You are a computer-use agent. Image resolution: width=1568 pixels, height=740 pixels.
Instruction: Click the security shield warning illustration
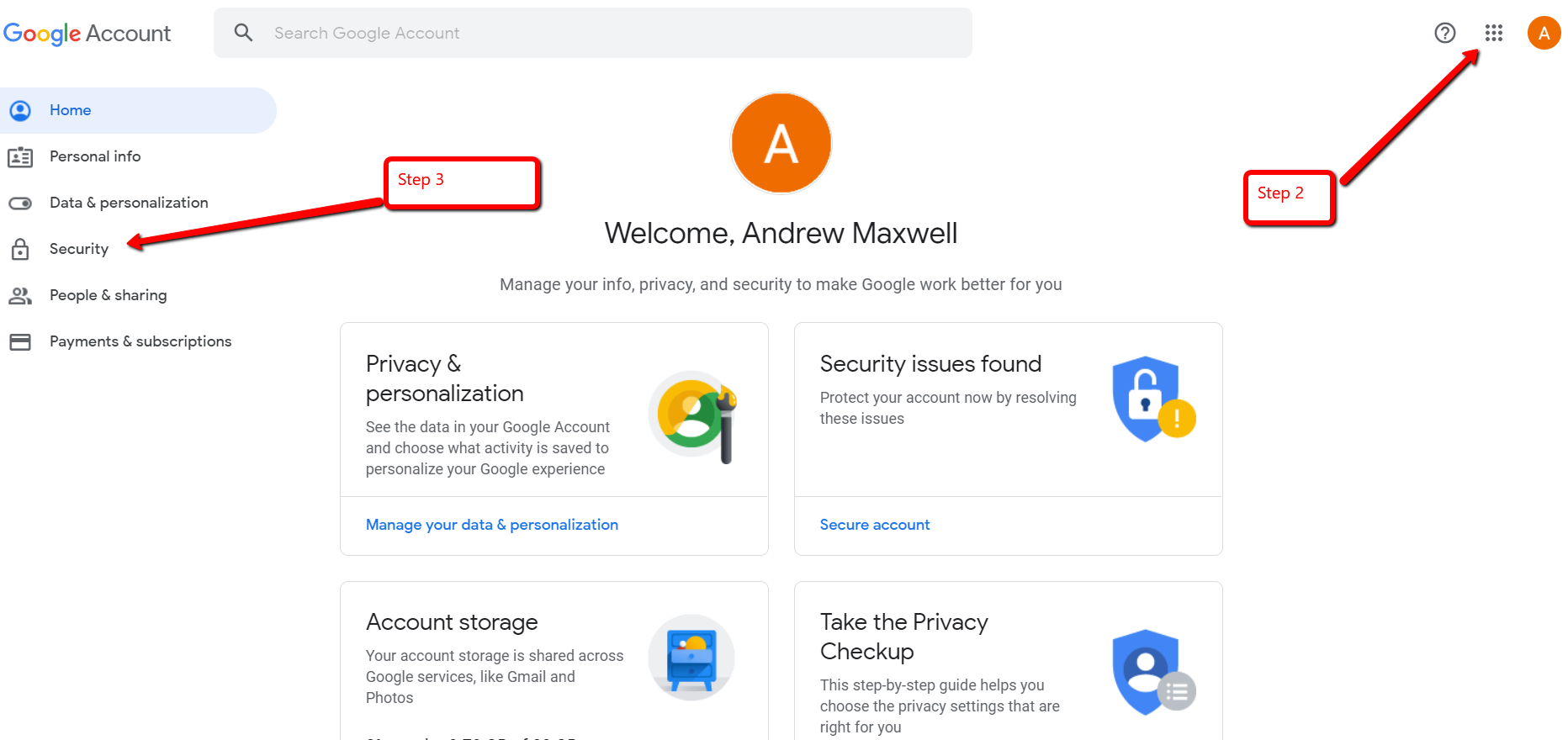coord(1153,399)
